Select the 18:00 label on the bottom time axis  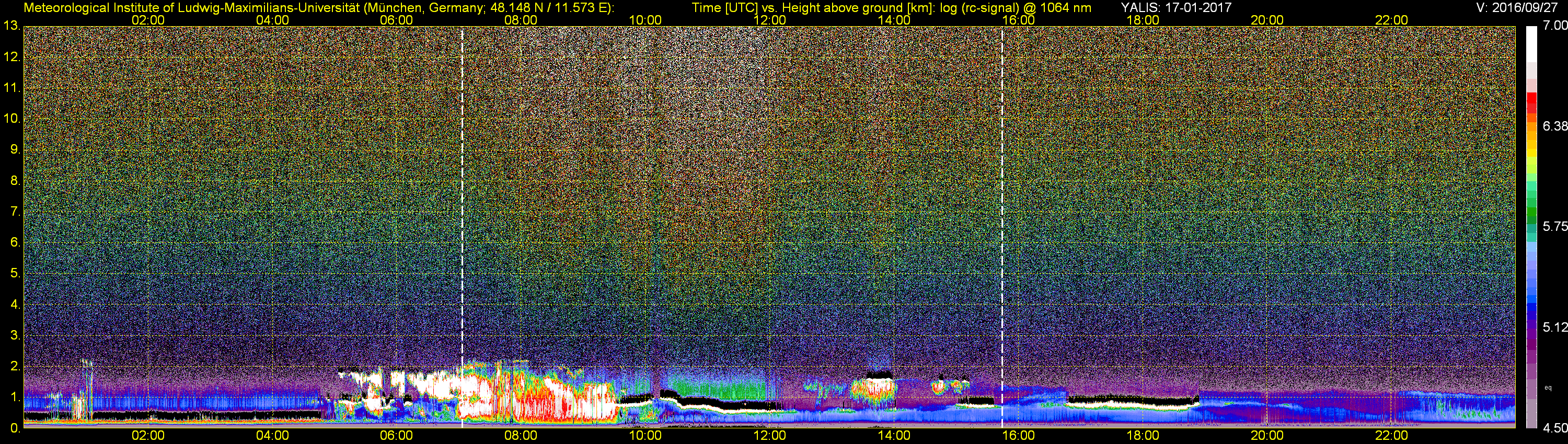1143,436
